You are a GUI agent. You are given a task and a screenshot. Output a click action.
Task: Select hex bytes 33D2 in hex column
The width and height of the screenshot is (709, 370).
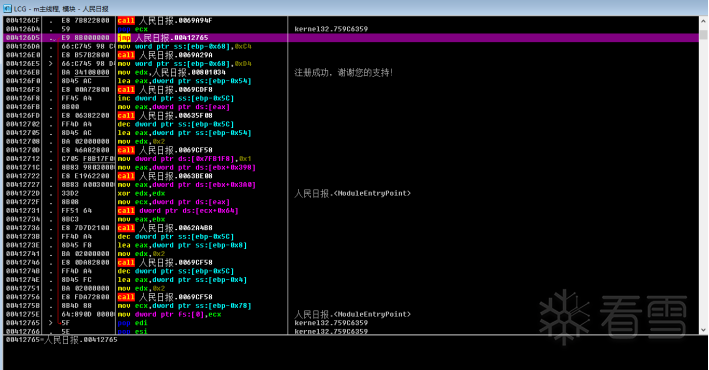[x=70, y=193]
